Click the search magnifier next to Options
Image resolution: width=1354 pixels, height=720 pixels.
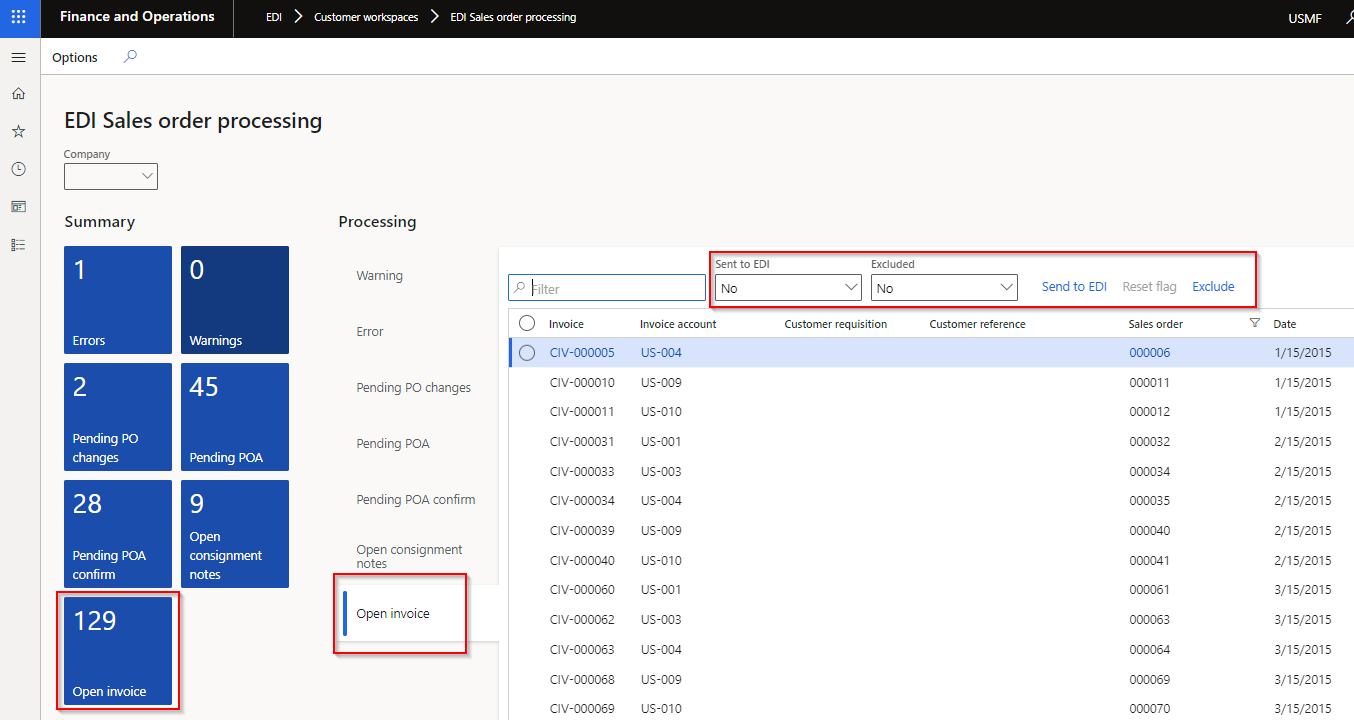129,57
